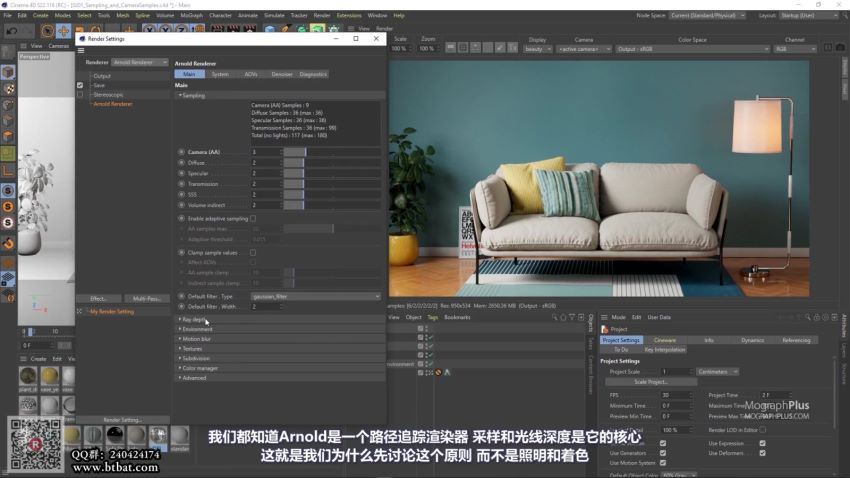The width and height of the screenshot is (850, 478).
Task: Open the Channel RGB dropdown
Action: tap(795, 49)
